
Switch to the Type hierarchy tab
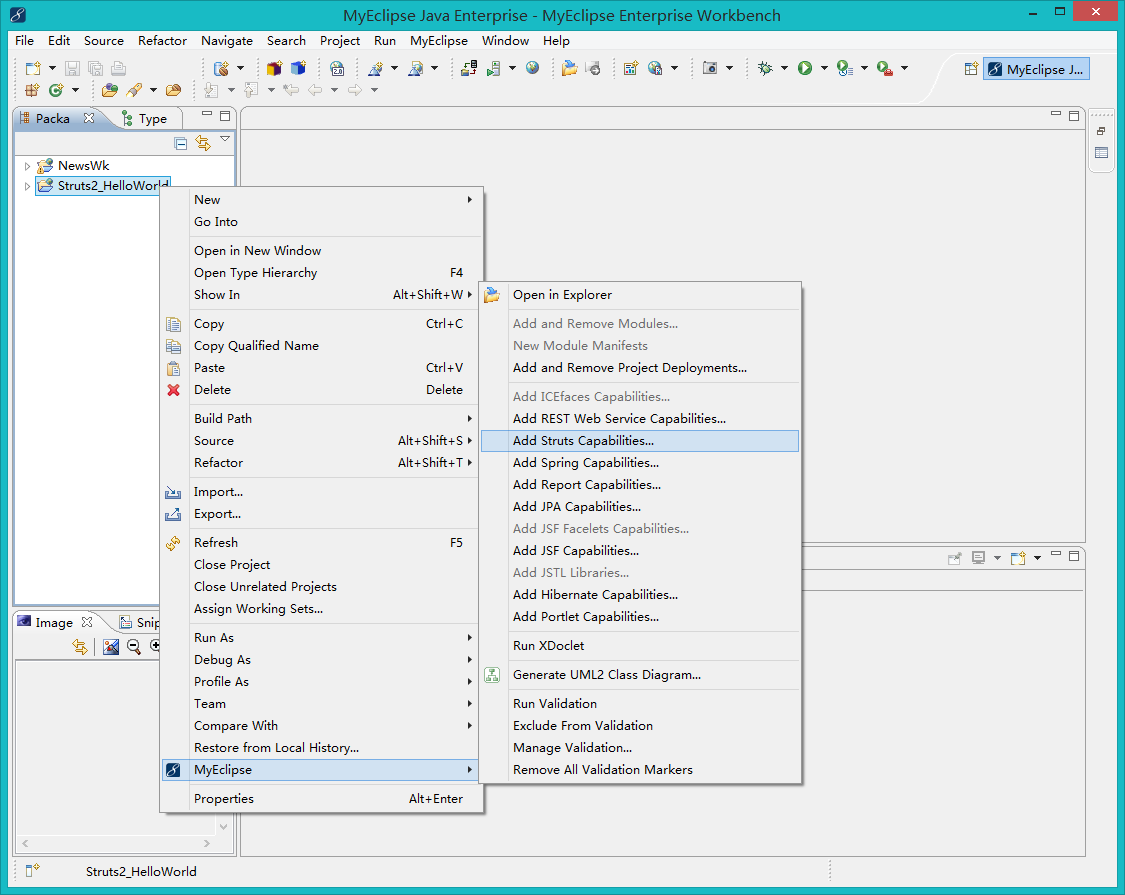pos(145,118)
